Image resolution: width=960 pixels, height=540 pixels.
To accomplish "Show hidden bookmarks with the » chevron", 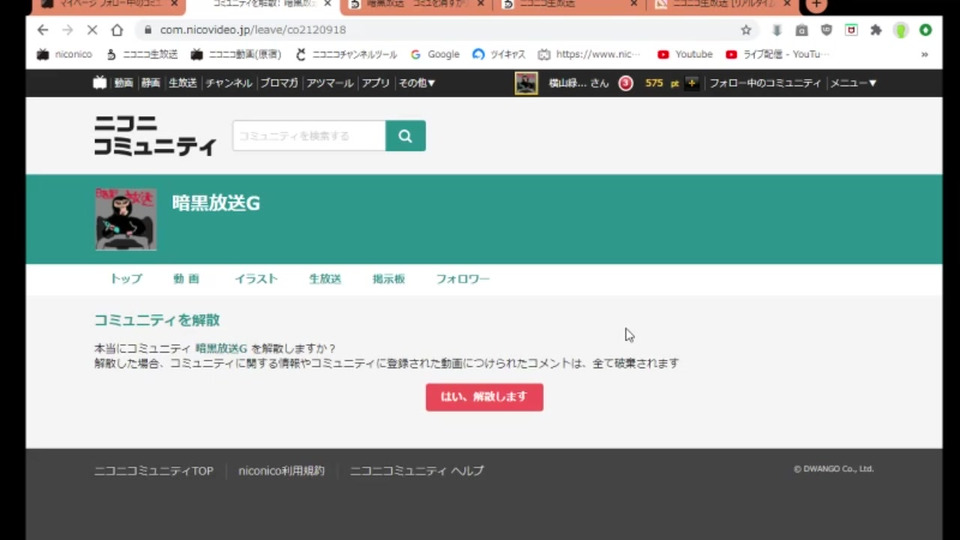I will [924, 54].
